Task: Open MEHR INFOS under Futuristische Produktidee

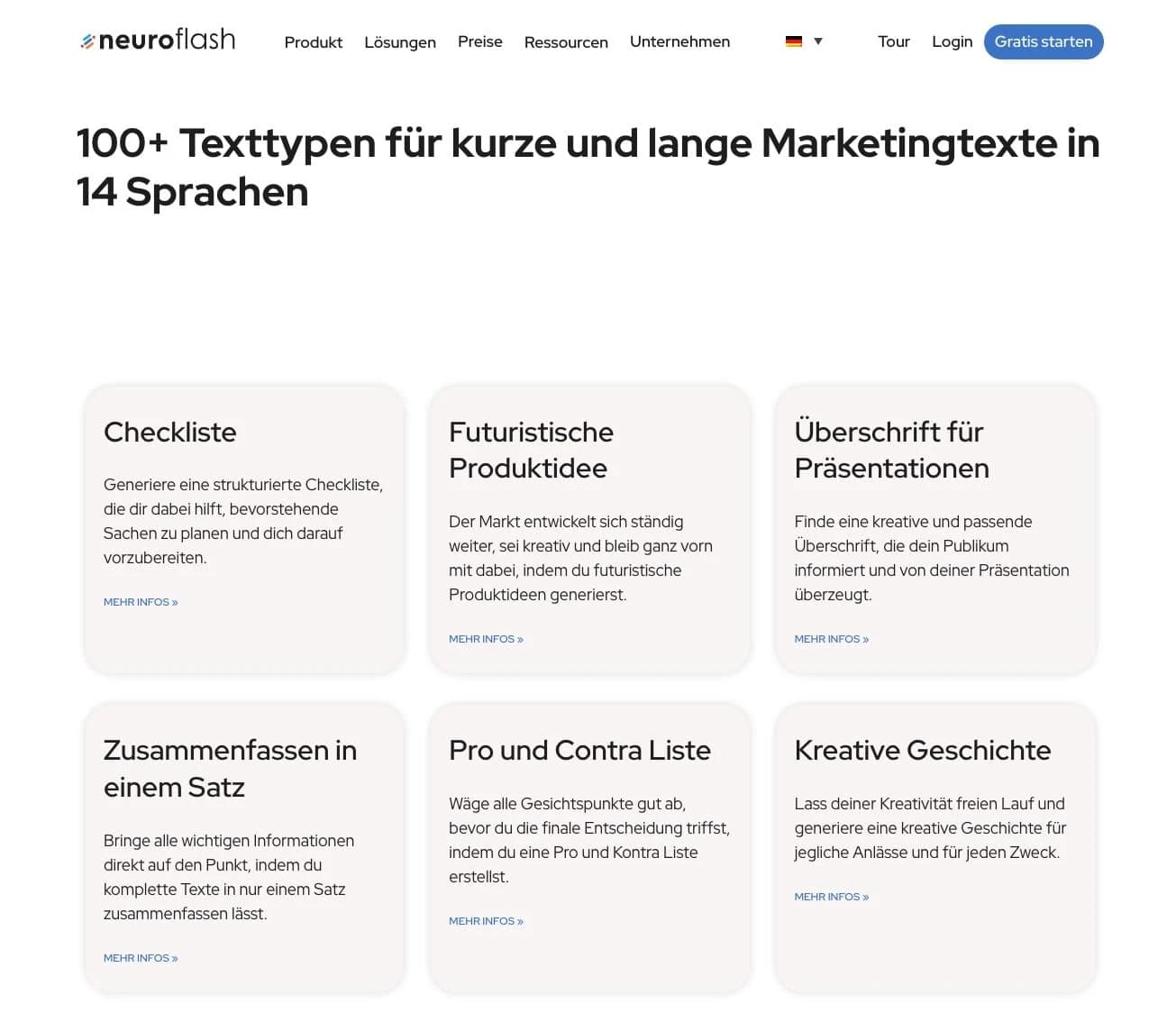Action: 486,638
